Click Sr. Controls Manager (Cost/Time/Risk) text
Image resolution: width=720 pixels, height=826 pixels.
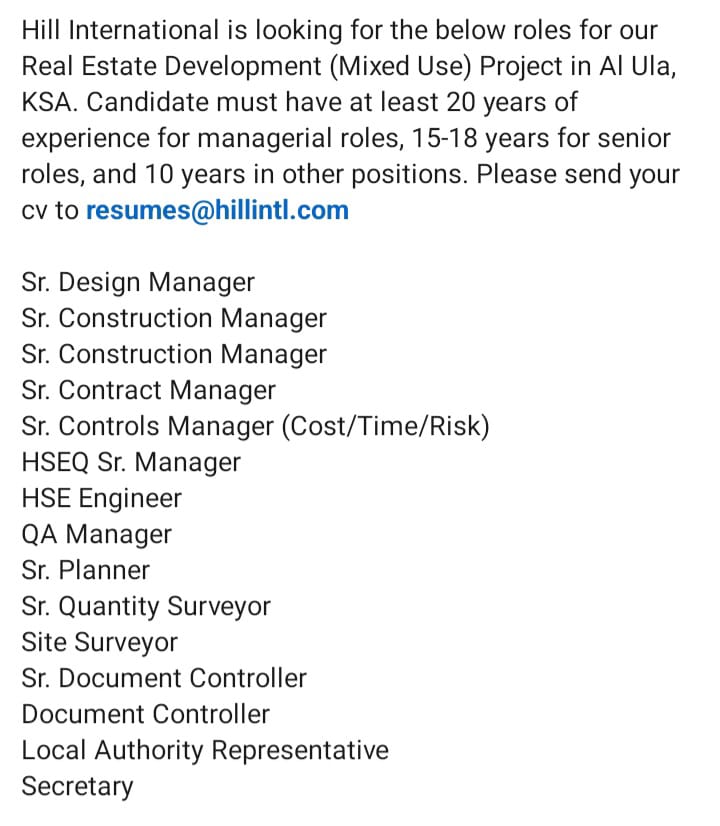[x=255, y=427]
